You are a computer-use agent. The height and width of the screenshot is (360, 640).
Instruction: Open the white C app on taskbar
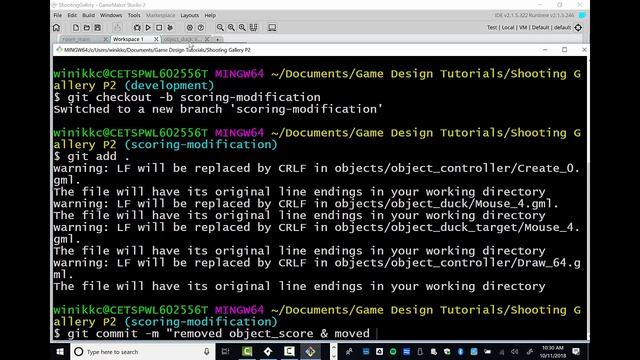point(289,351)
